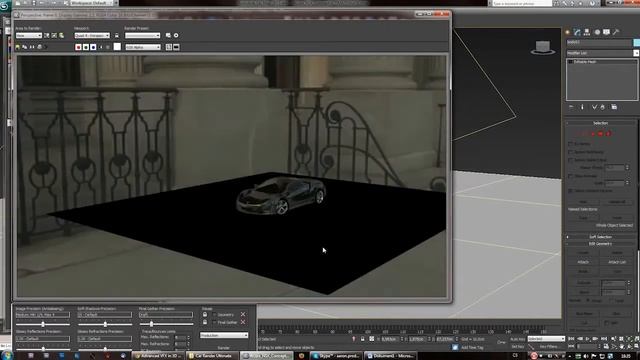Image resolution: width=640 pixels, height=360 pixels.
Task: Click the Toggle UI Overlay icon
Action: [169, 47]
